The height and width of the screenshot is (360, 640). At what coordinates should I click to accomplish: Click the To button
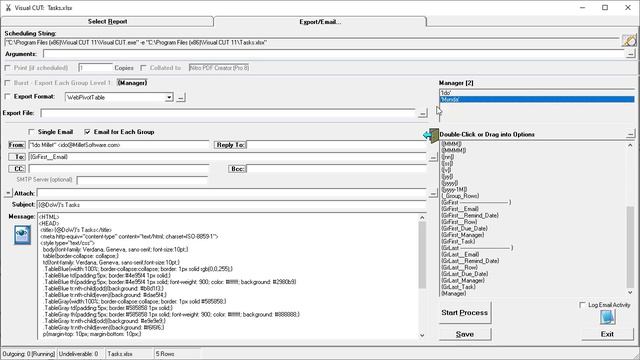pyautogui.click(x=17, y=157)
